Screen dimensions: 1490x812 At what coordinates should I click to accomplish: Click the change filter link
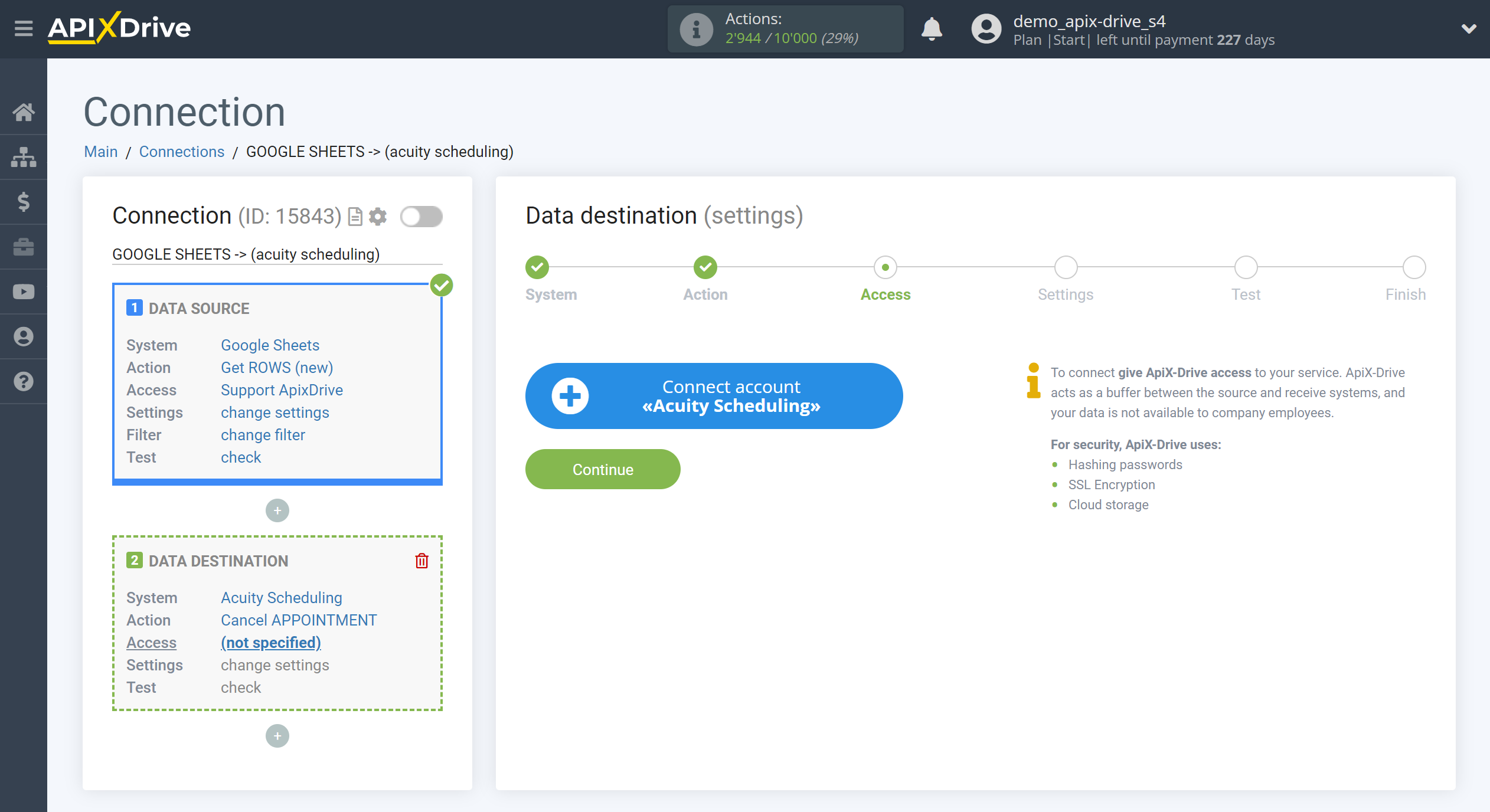pyautogui.click(x=263, y=435)
